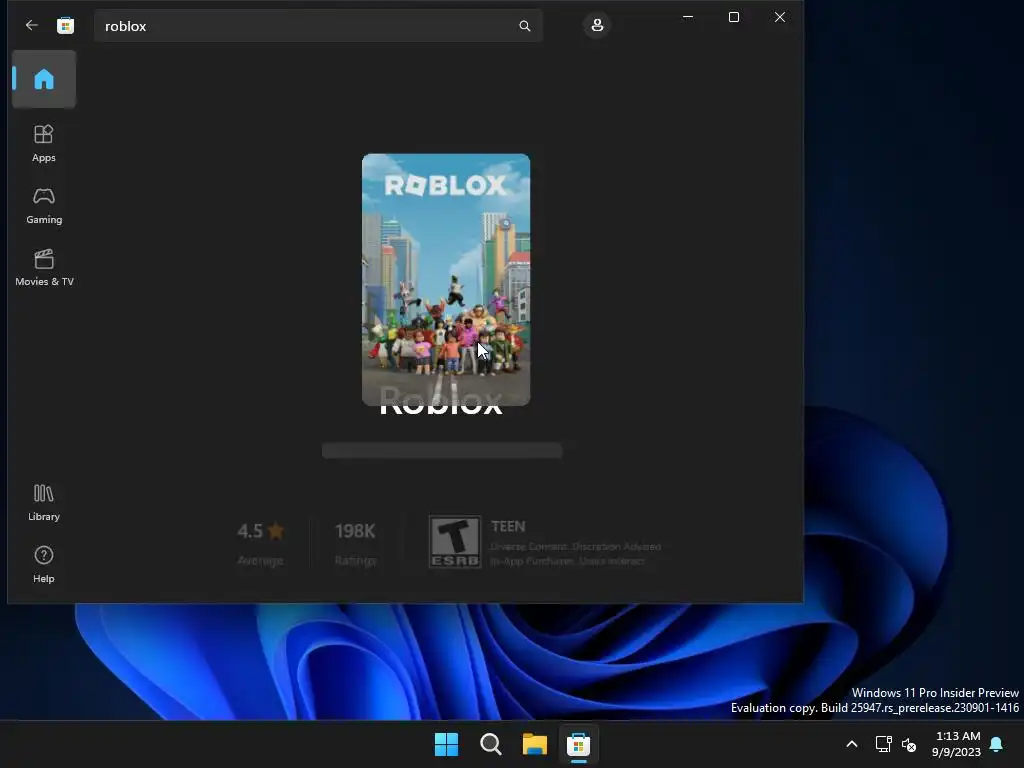Show hidden system tray icons chevron
This screenshot has height=768, width=1024.
[x=852, y=744]
